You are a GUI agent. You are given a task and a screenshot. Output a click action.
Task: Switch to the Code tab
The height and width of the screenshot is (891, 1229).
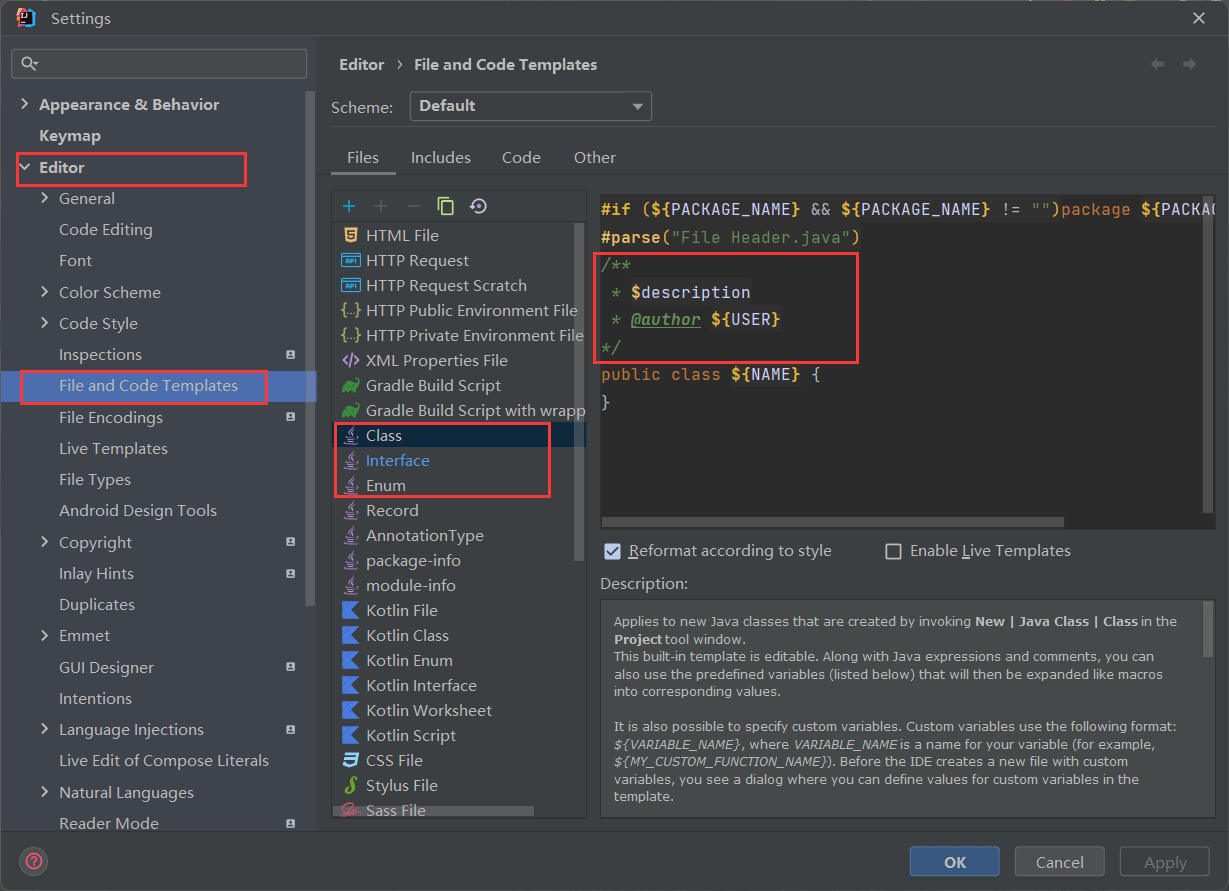(521, 158)
